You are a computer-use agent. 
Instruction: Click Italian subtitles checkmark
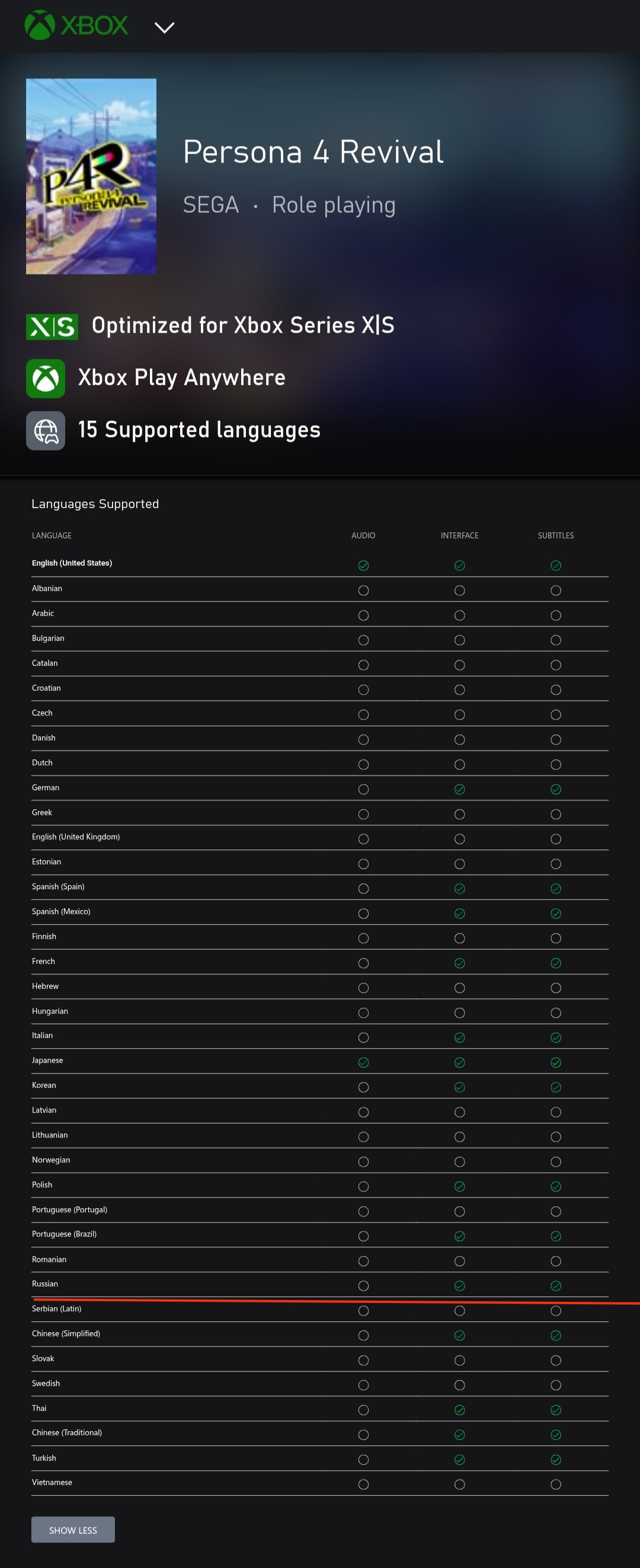[555, 1038]
